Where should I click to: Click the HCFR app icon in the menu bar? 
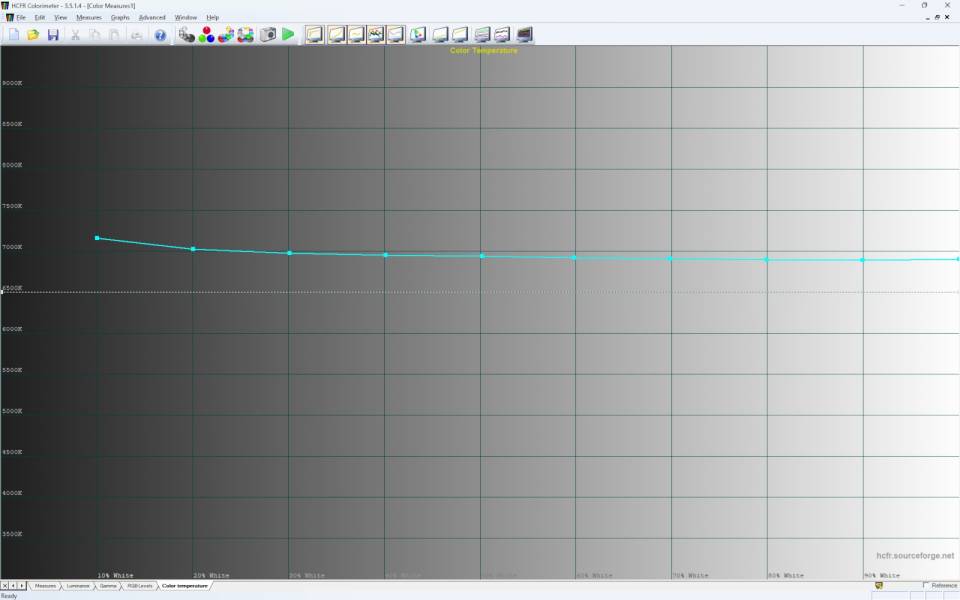[x=9, y=17]
